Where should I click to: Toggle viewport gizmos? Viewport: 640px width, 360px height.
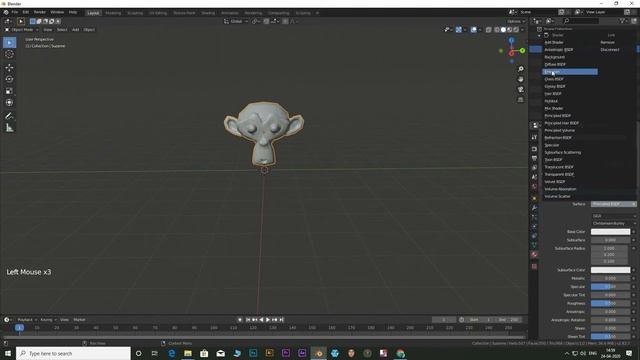pyautogui.click(x=459, y=30)
